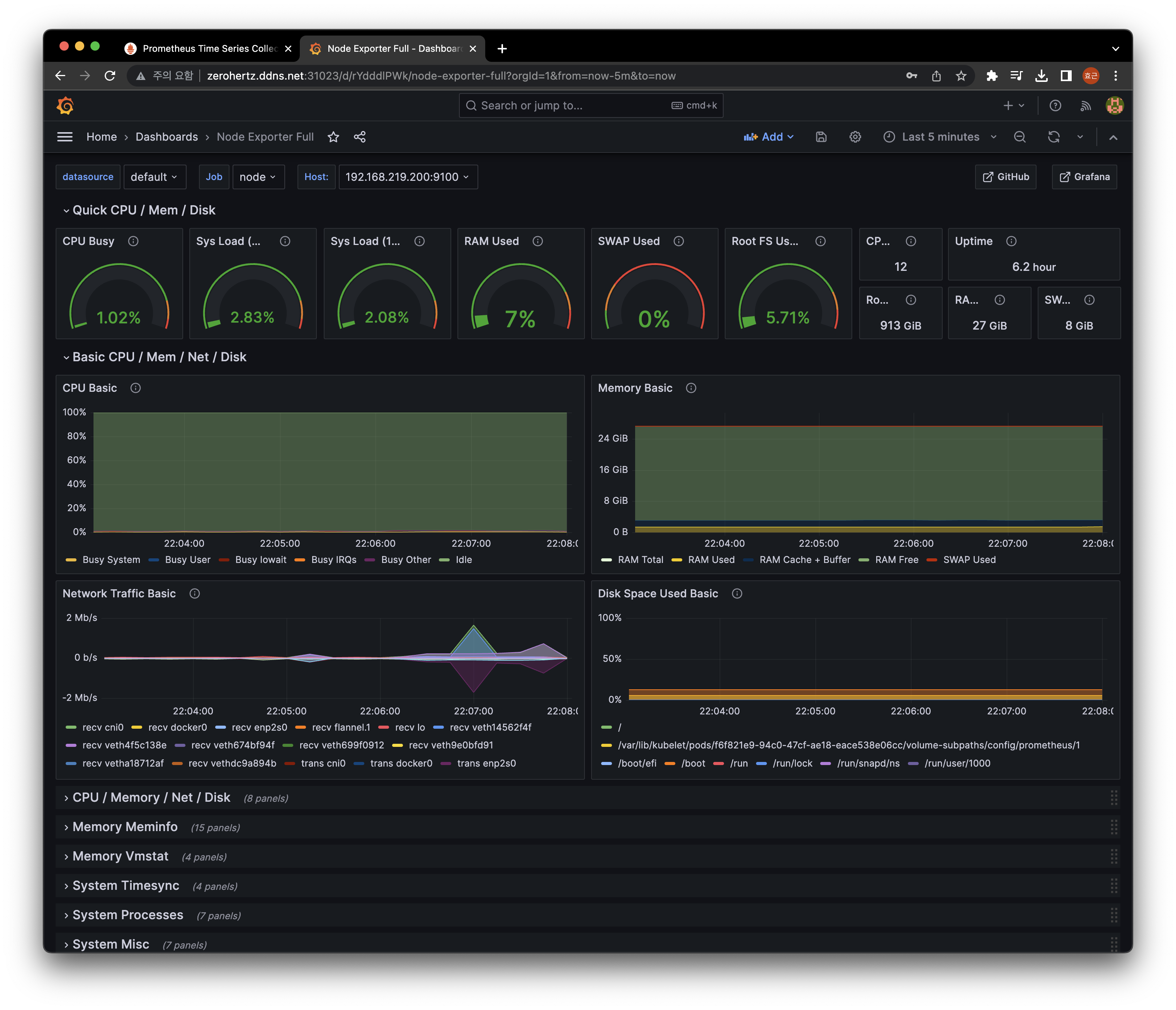
Task: Open a new browser tab
Action: [x=502, y=49]
